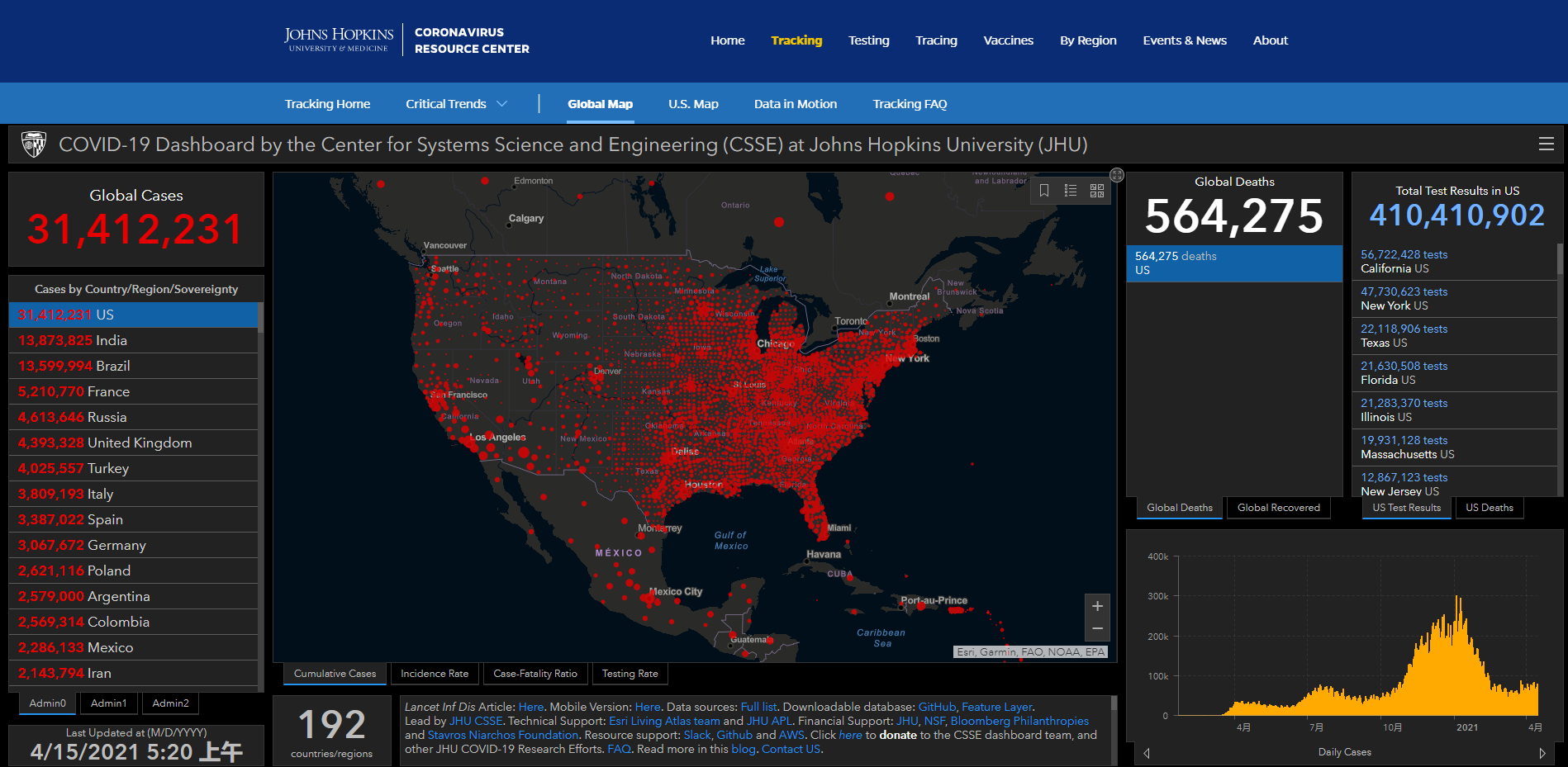Switch map to Case-Fatality Ratio
The height and width of the screenshot is (767, 1568).
535,674
